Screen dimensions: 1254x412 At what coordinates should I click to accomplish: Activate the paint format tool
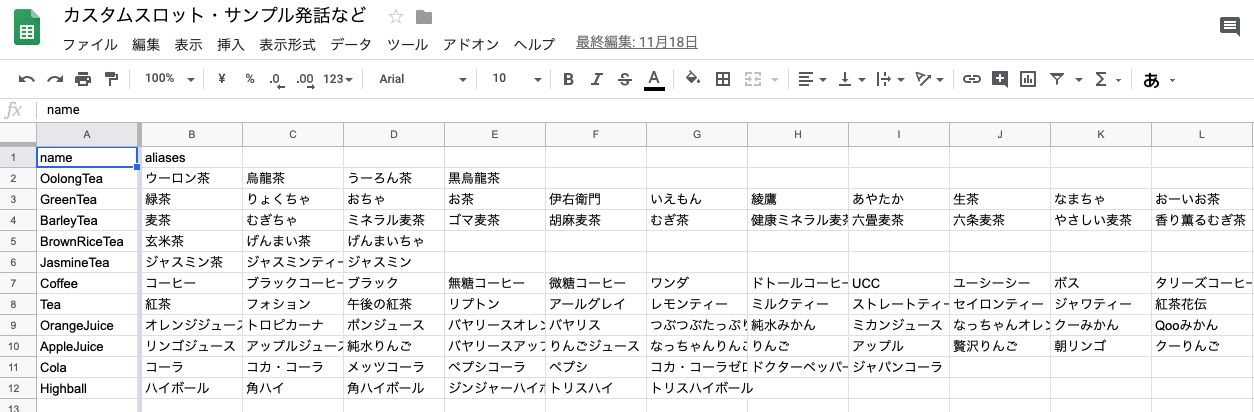pos(111,79)
